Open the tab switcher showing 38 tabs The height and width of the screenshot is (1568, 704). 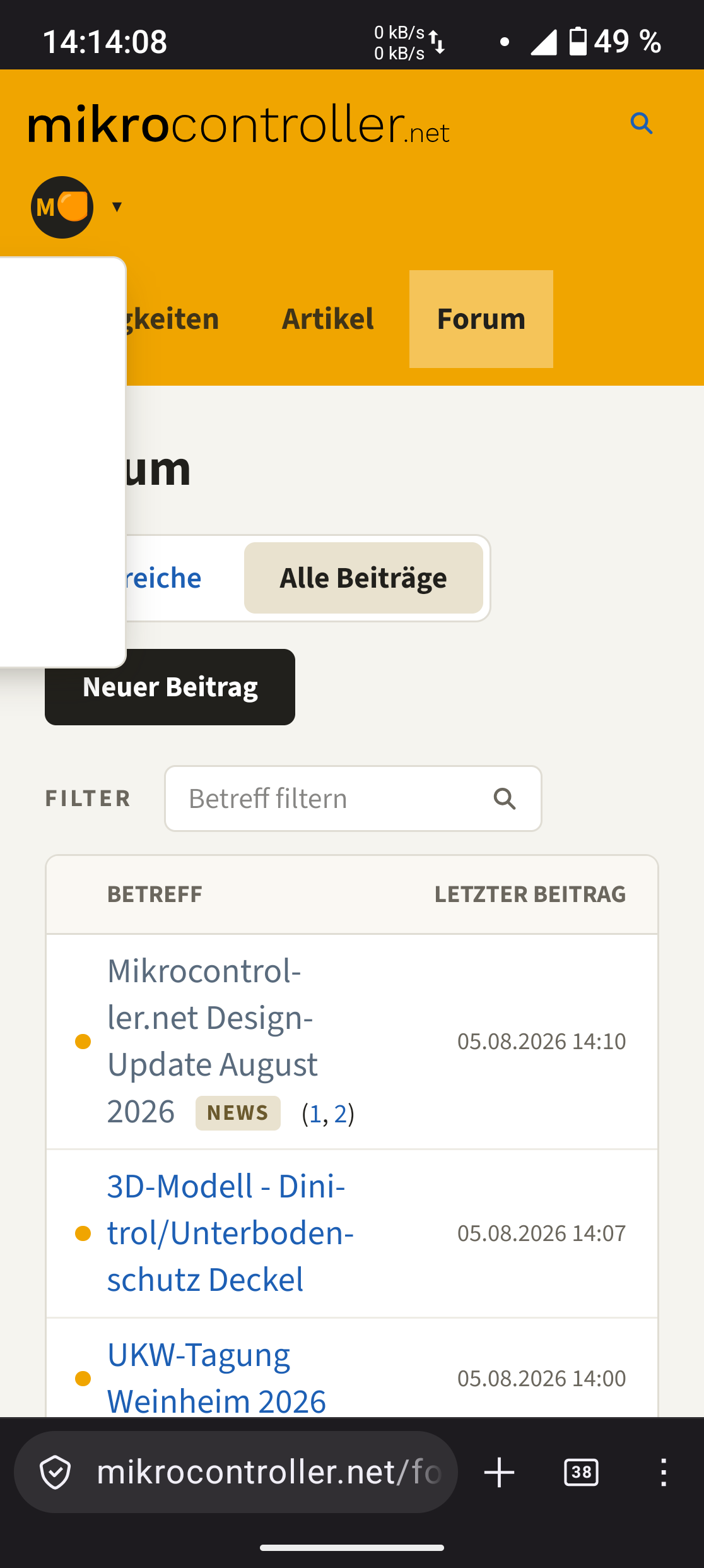pyautogui.click(x=581, y=1472)
